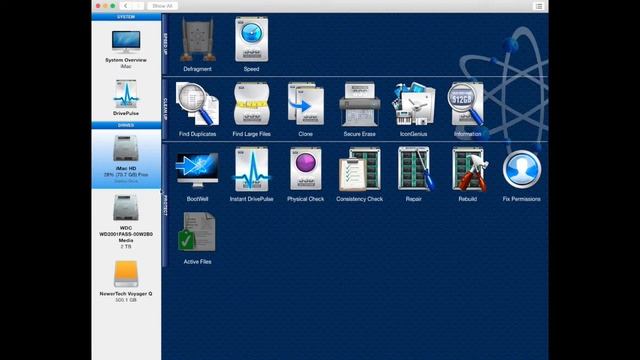Open the Information tool
The image size is (640, 360).
tap(467, 109)
